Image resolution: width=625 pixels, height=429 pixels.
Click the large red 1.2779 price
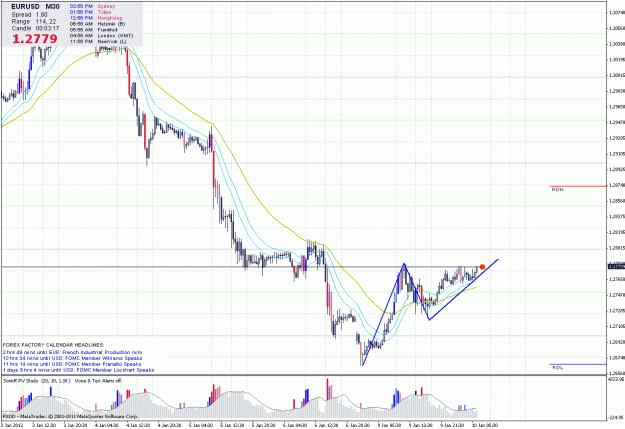pyautogui.click(x=35, y=39)
